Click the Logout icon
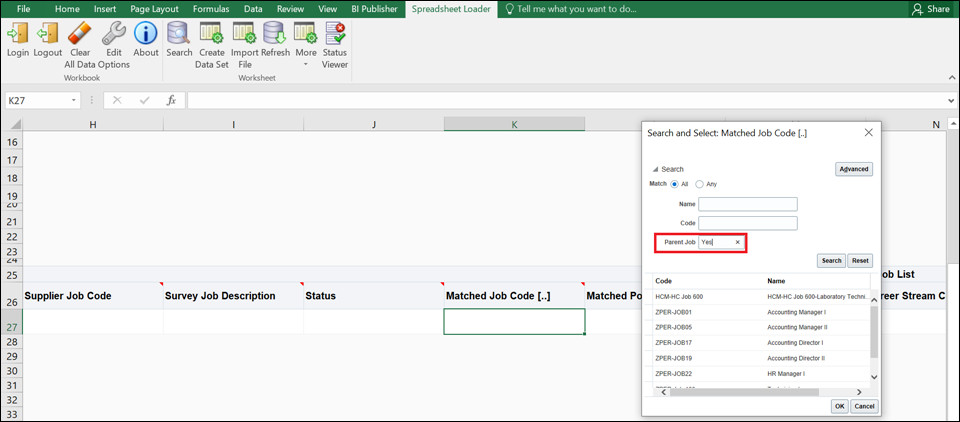Image resolution: width=960 pixels, height=422 pixels. (47, 32)
